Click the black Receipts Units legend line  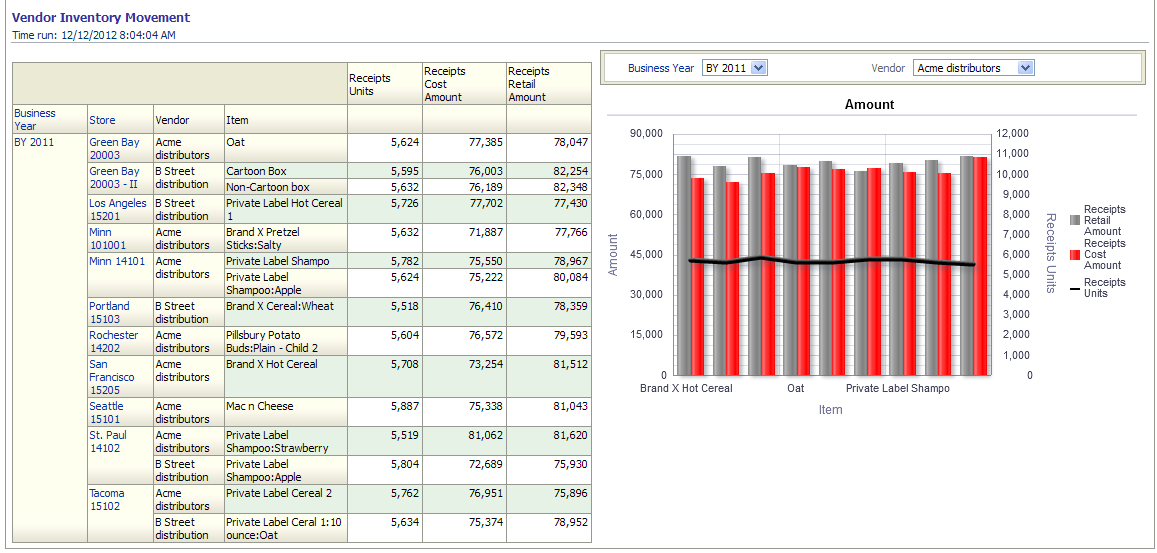pos(1075,288)
